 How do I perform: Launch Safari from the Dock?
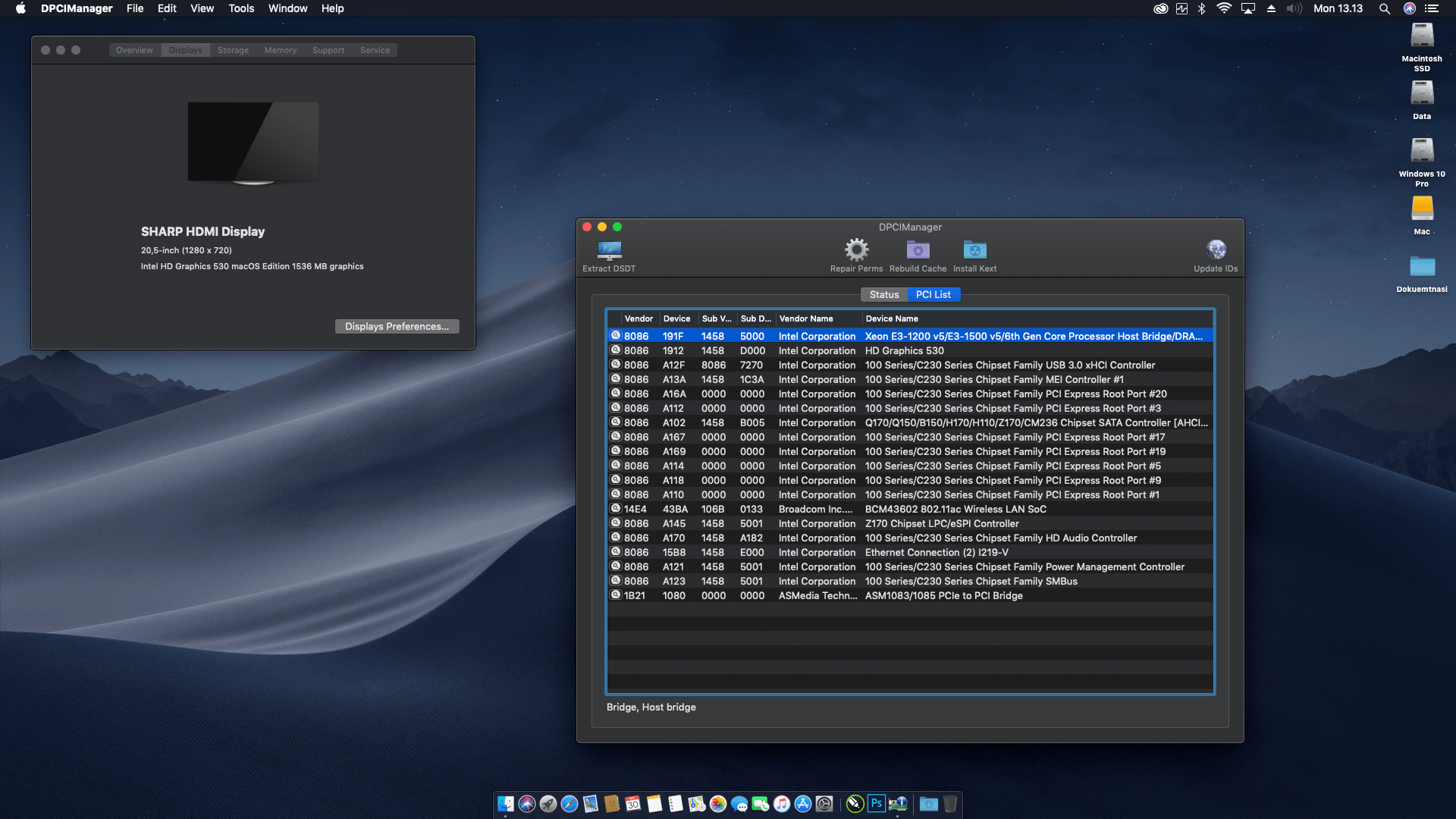[569, 804]
